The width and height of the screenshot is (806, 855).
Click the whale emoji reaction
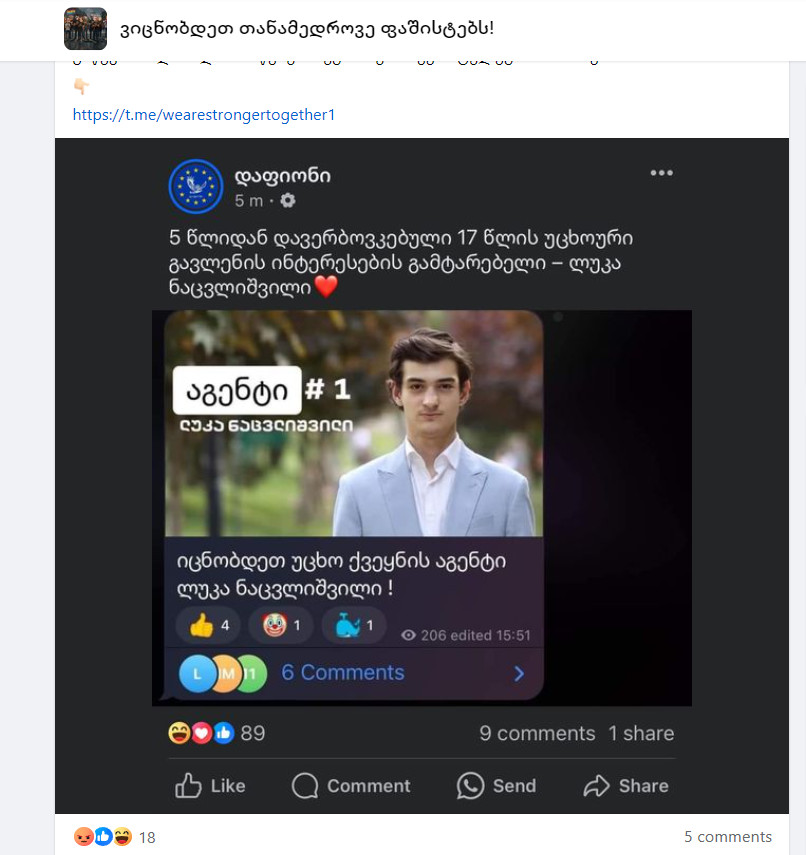354,626
